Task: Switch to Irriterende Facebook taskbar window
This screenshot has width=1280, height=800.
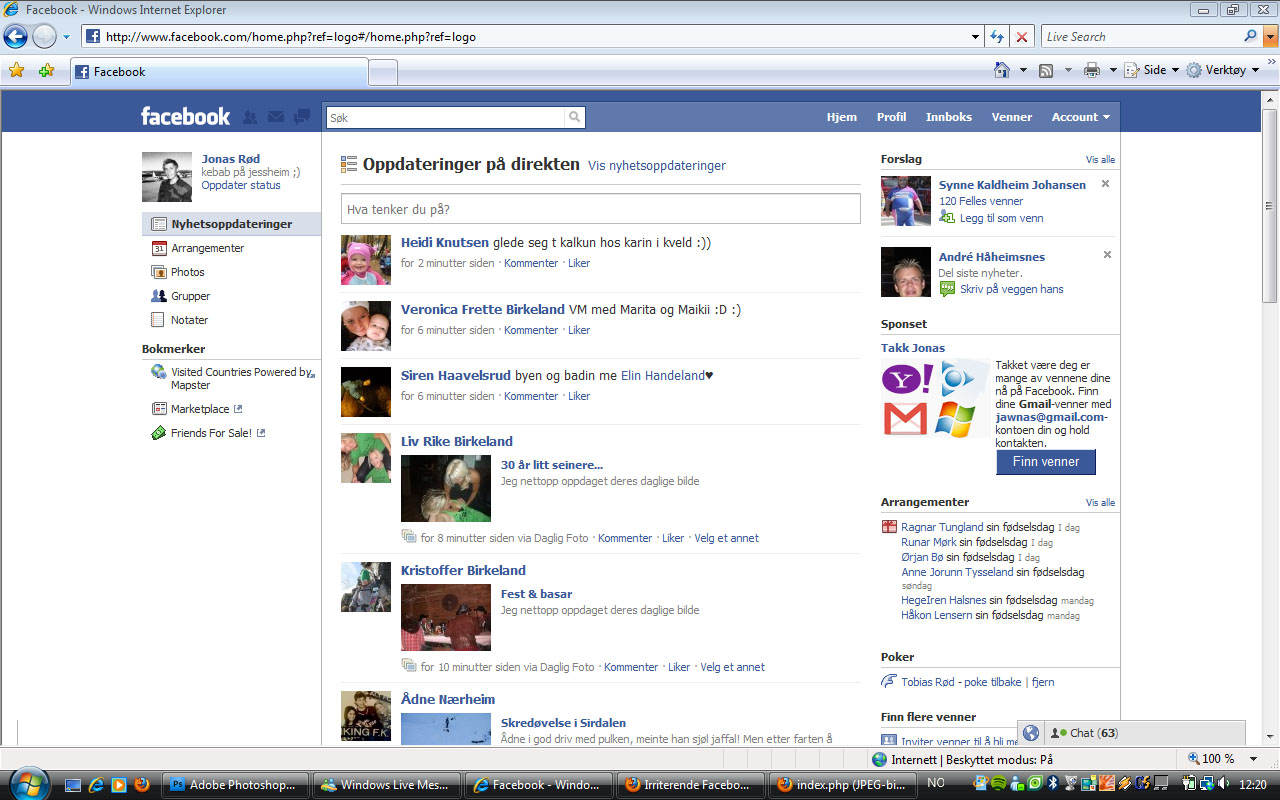Action: pyautogui.click(x=692, y=785)
